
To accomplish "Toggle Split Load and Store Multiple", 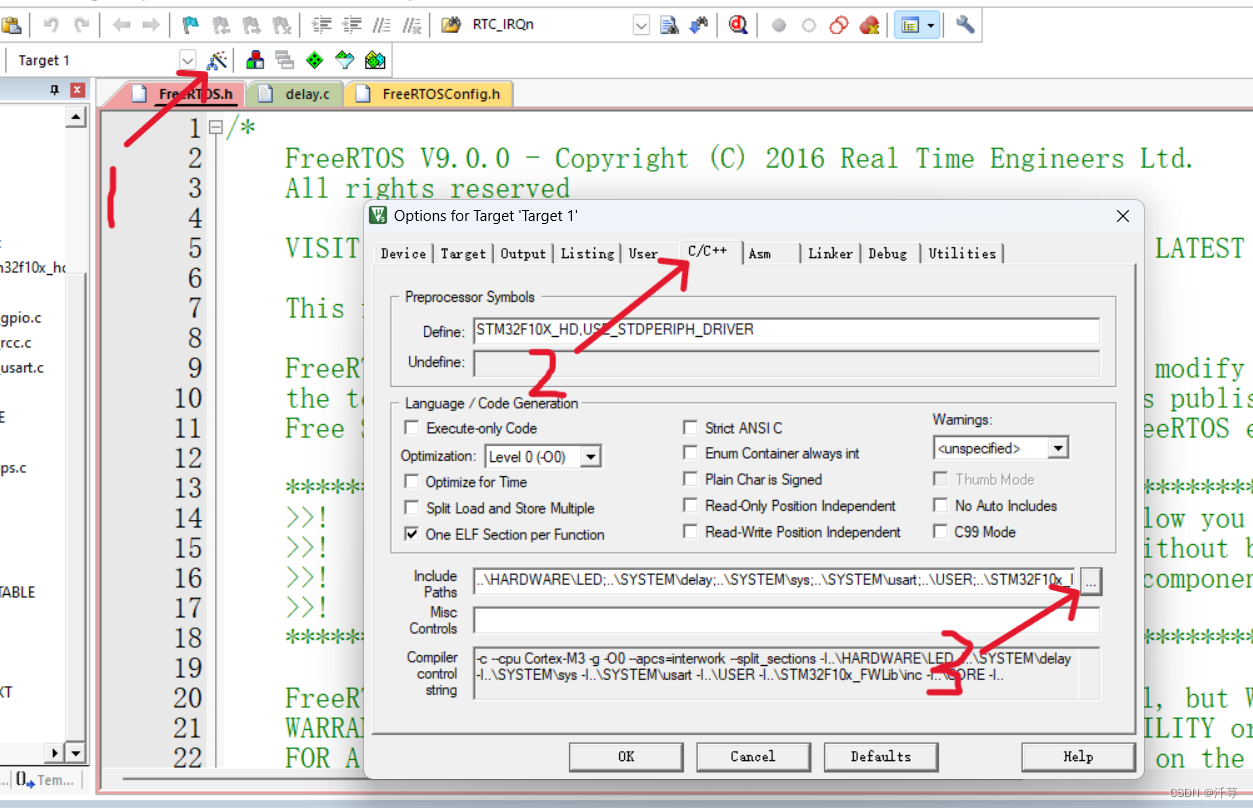I will 412,508.
